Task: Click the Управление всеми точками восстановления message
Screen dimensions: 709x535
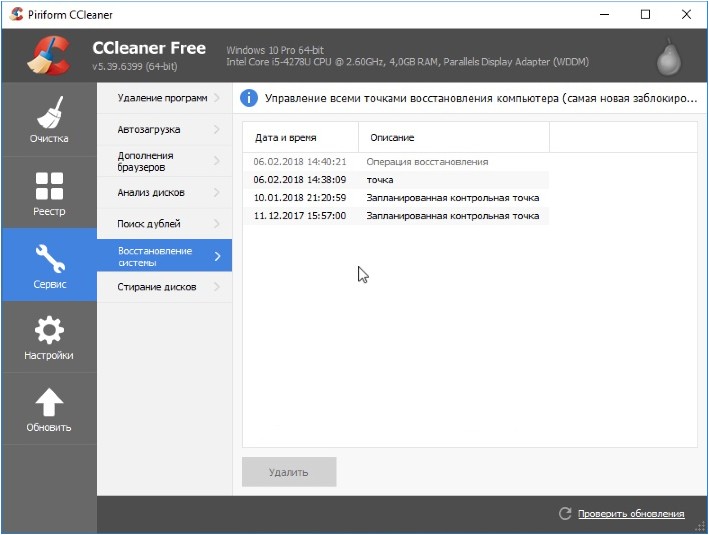Action: (x=481, y=98)
